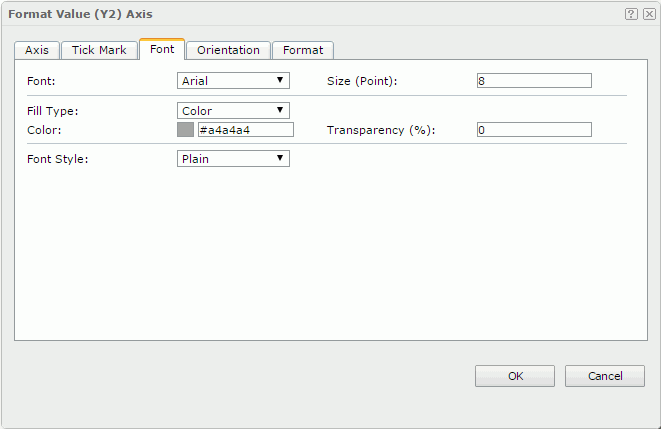Click the Size (Point) input field
The height and width of the screenshot is (429, 661).
(534, 80)
